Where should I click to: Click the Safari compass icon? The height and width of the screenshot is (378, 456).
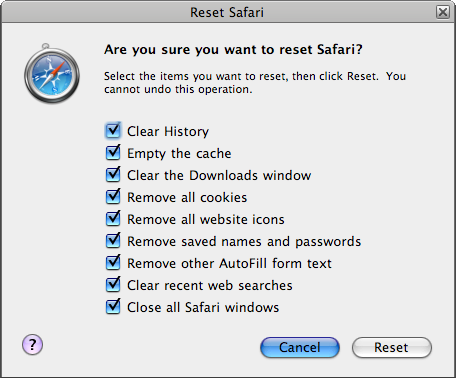point(52,74)
